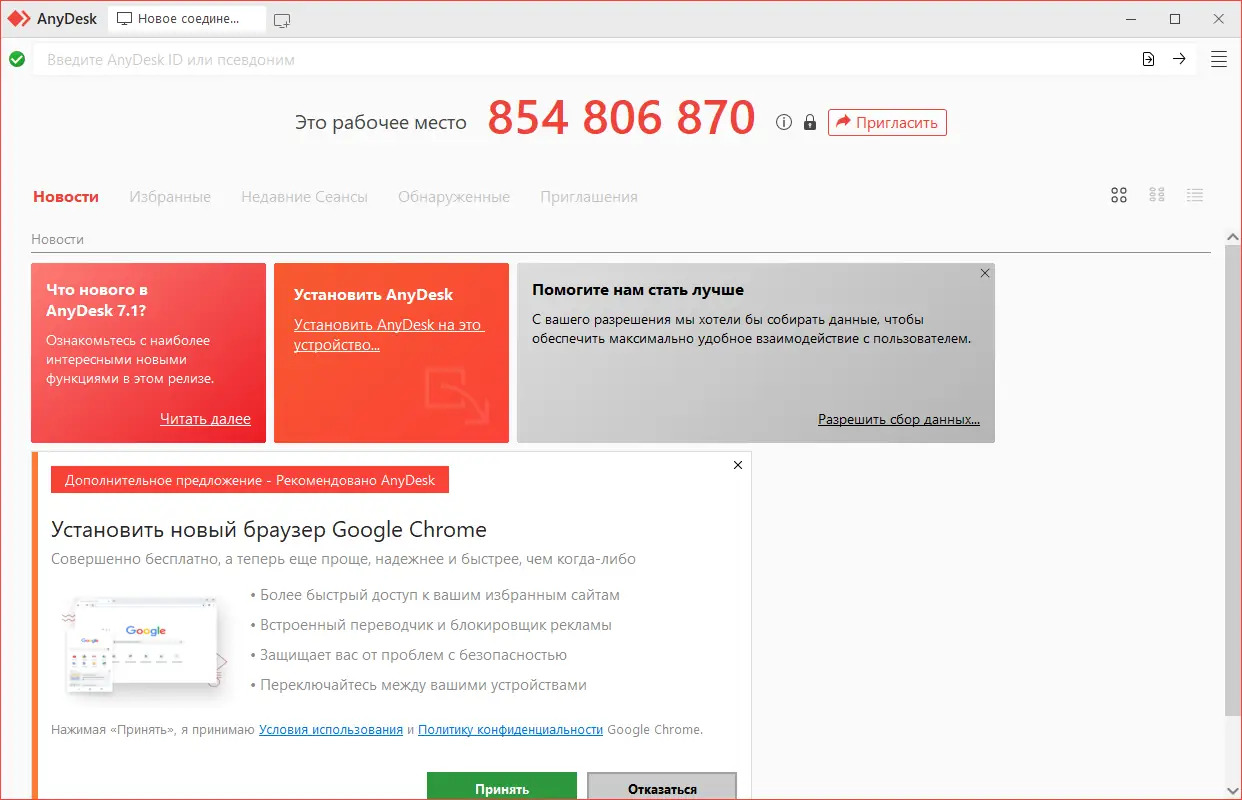Click 'Установить AnyDesk на это устройство...' link

click(389, 335)
